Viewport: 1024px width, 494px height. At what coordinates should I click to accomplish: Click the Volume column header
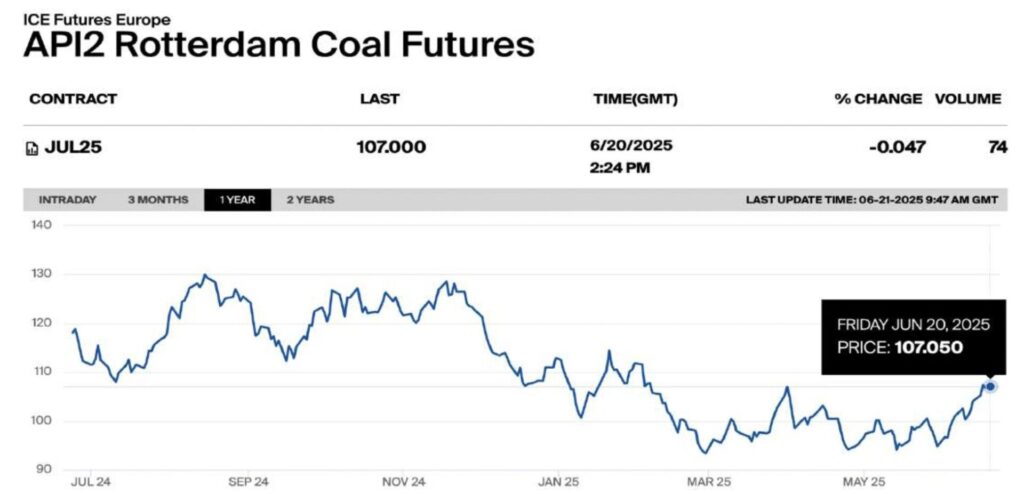(967, 99)
